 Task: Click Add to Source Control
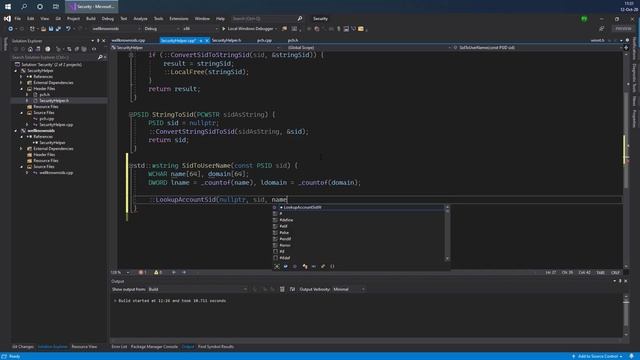pyautogui.click(x=598, y=356)
